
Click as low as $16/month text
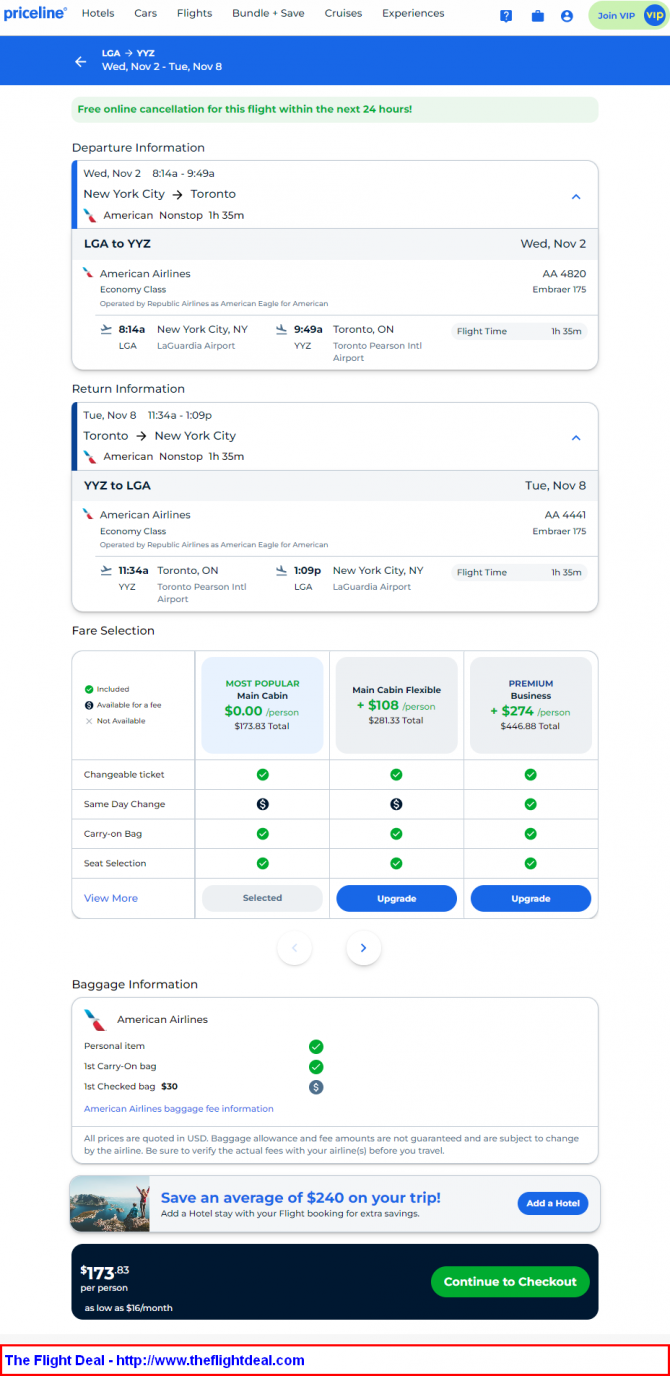coord(128,1307)
